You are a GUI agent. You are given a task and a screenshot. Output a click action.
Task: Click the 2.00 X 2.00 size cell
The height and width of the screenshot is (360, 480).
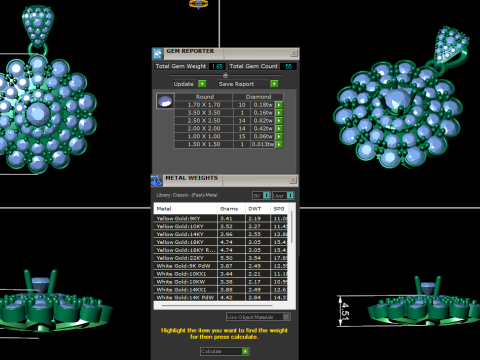[x=204, y=129]
